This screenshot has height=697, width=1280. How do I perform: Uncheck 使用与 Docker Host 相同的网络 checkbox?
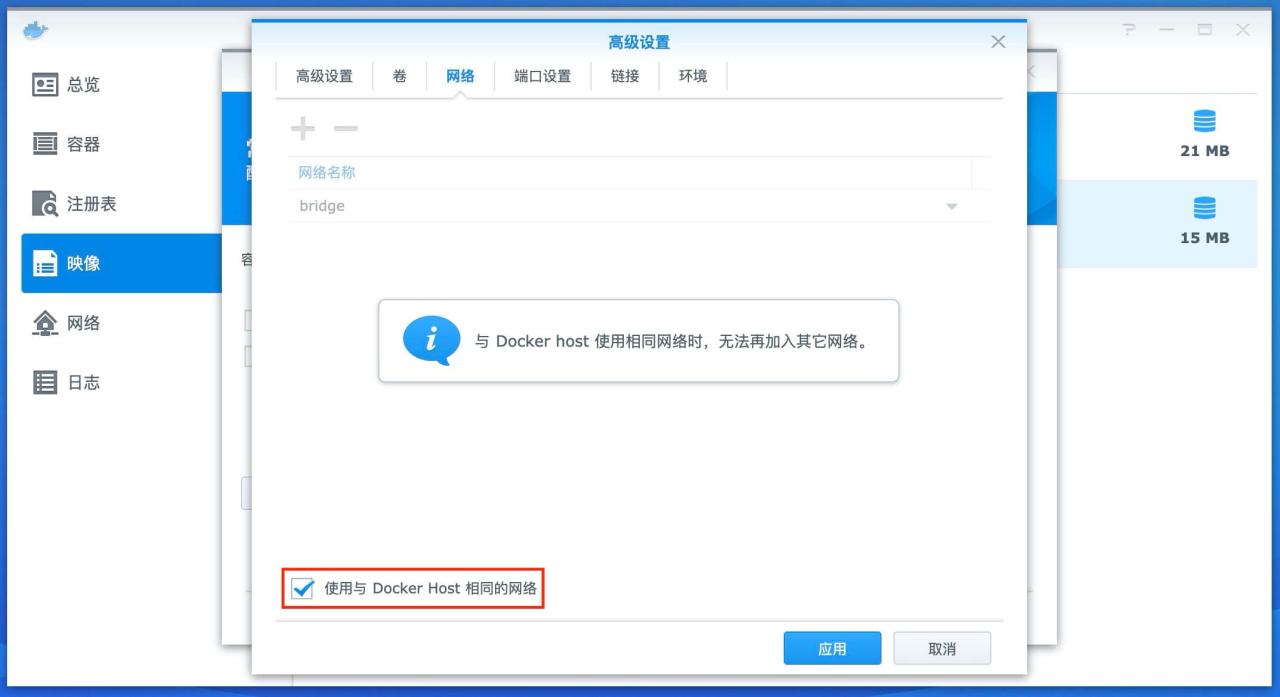tap(302, 589)
